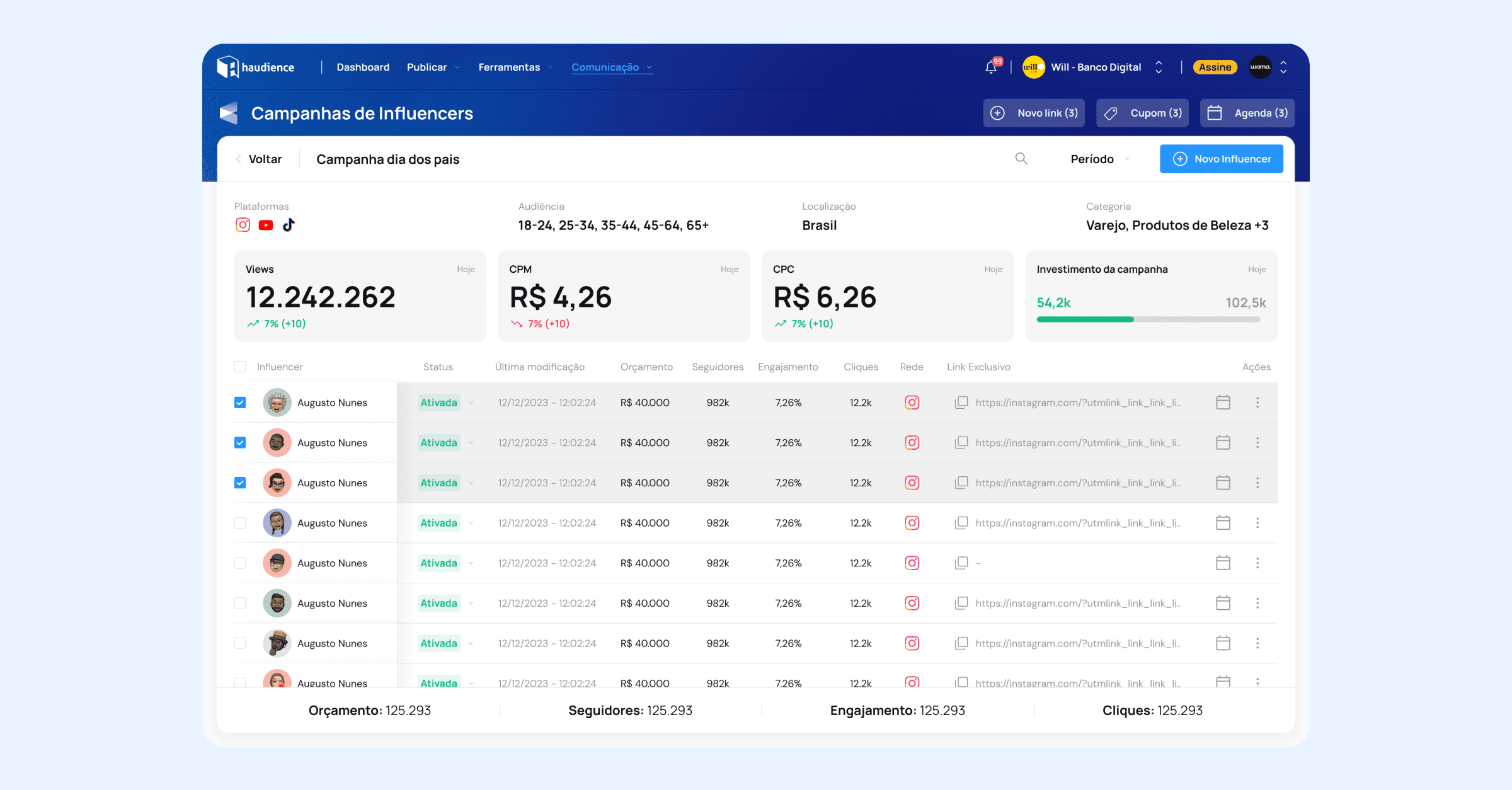Screen dimensions: 1512x790
Task: Open the notifications bell icon
Action: 992,67
